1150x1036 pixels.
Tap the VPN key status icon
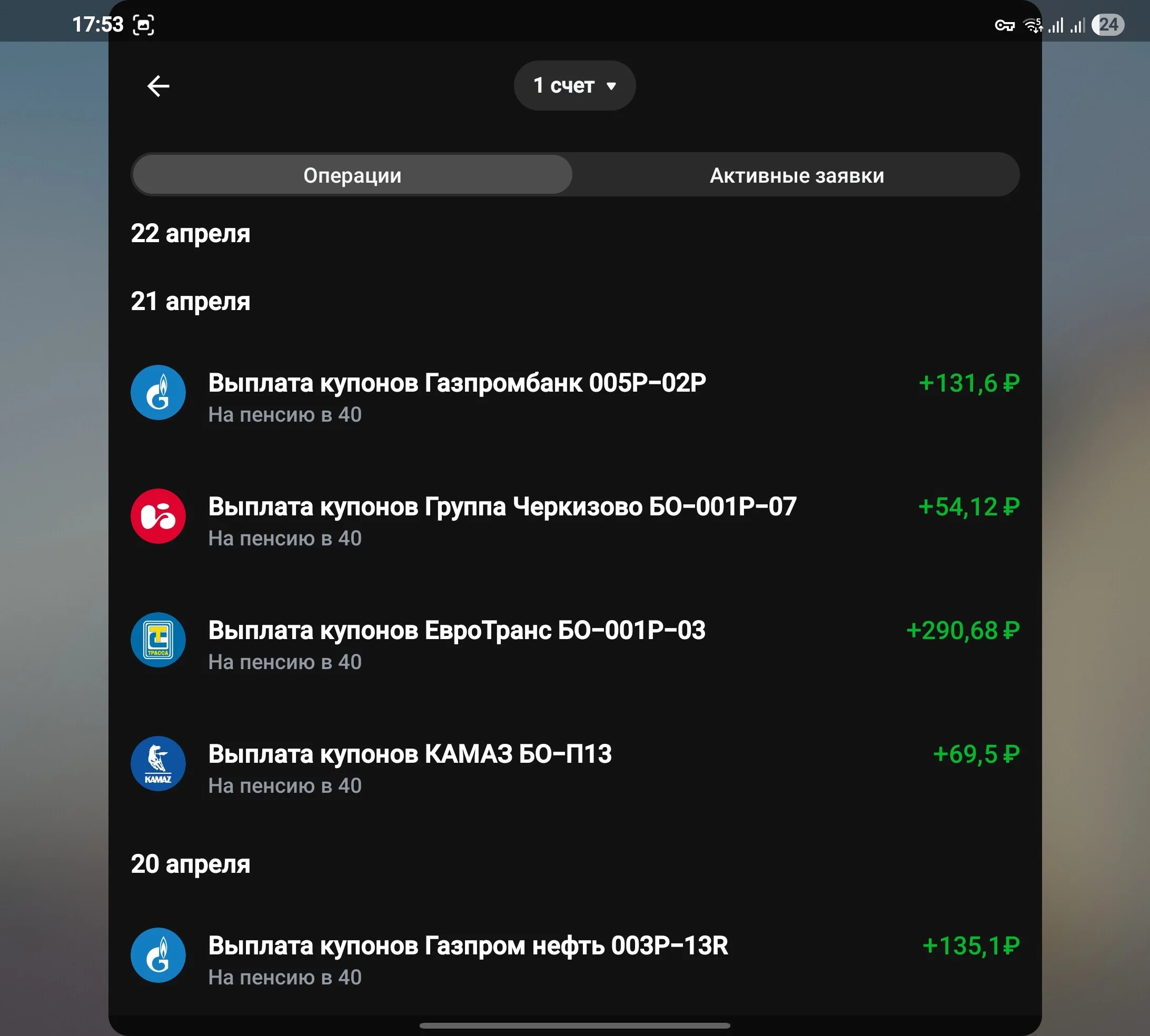[1005, 25]
